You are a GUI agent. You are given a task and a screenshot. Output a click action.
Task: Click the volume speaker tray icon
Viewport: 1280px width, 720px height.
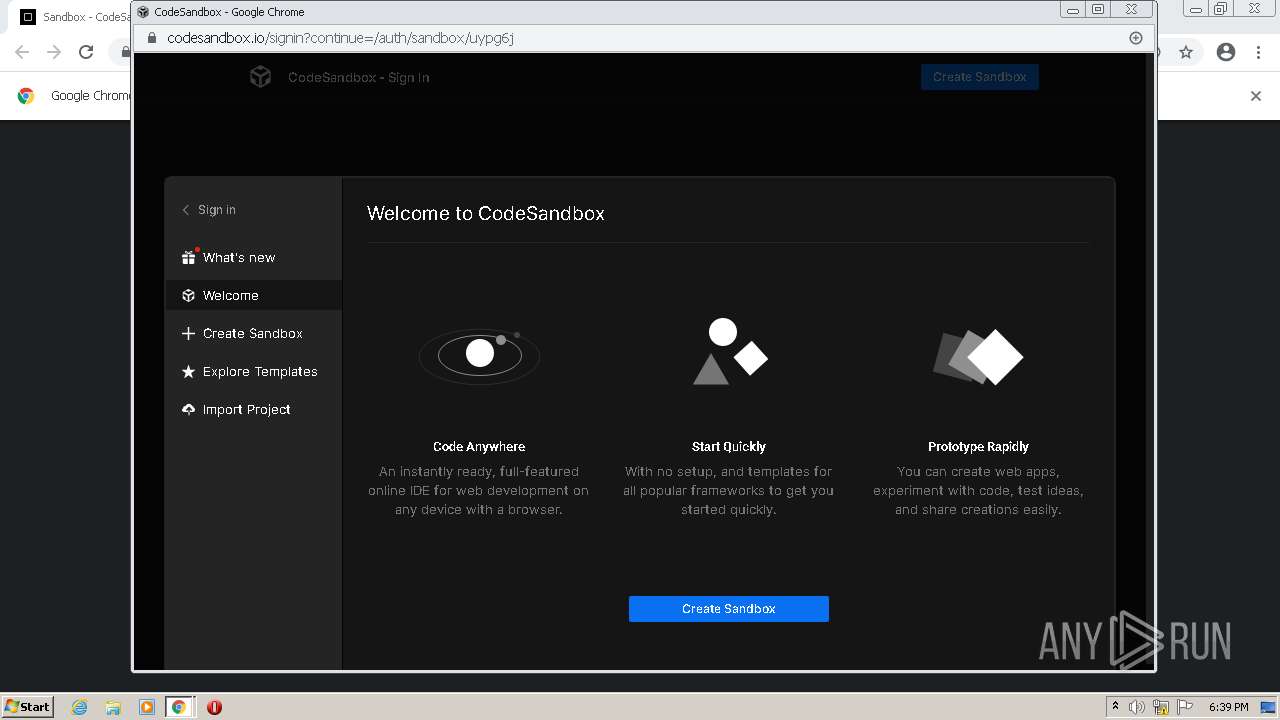[1137, 707]
